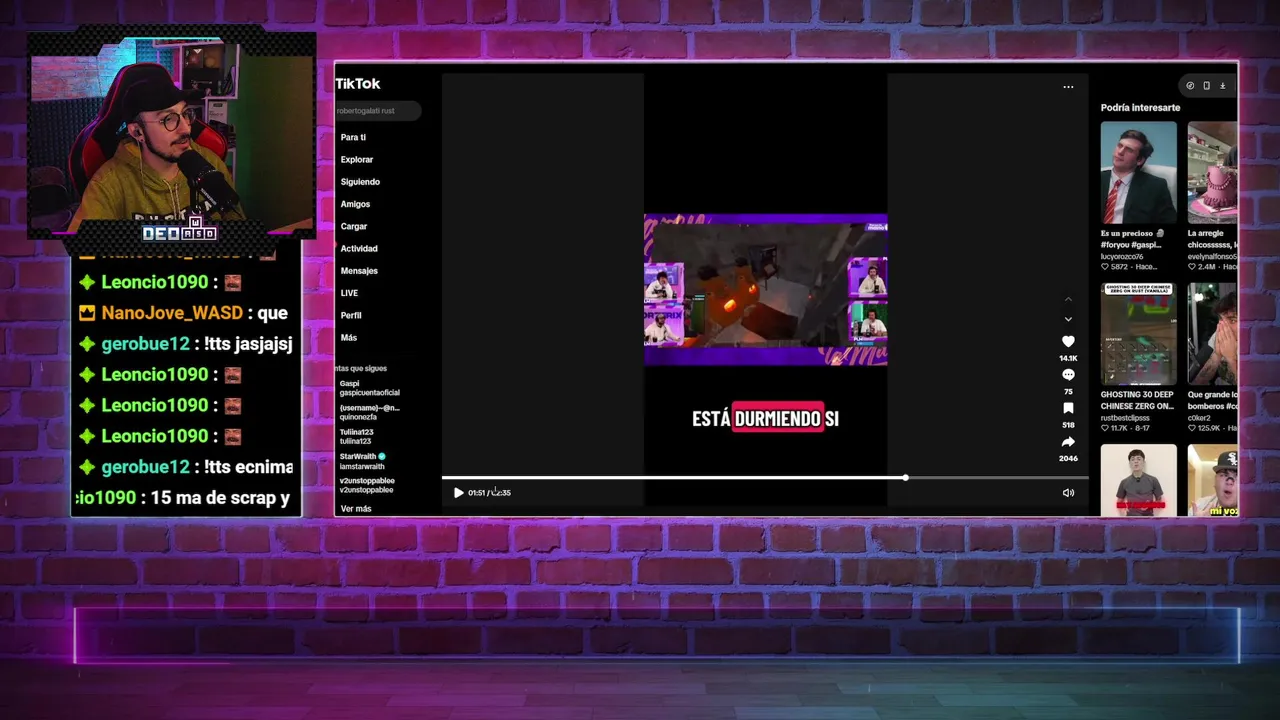The height and width of the screenshot is (720, 1280).
Task: Open Tuliina123 followed account
Action: pyautogui.click(x=356, y=437)
